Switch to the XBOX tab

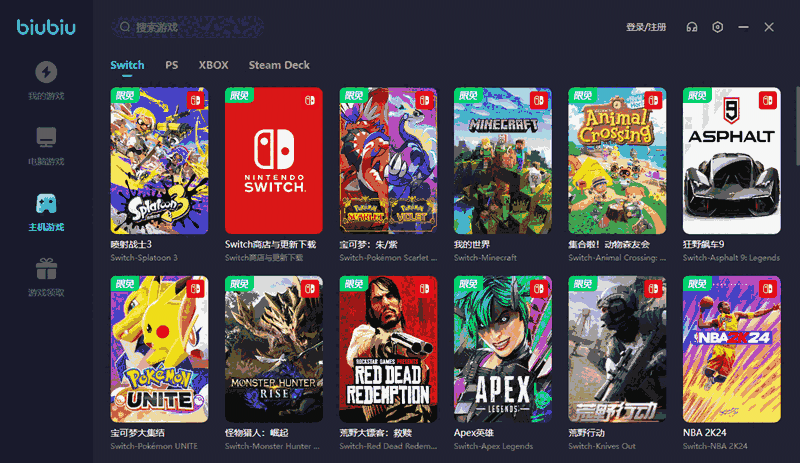[x=213, y=65]
